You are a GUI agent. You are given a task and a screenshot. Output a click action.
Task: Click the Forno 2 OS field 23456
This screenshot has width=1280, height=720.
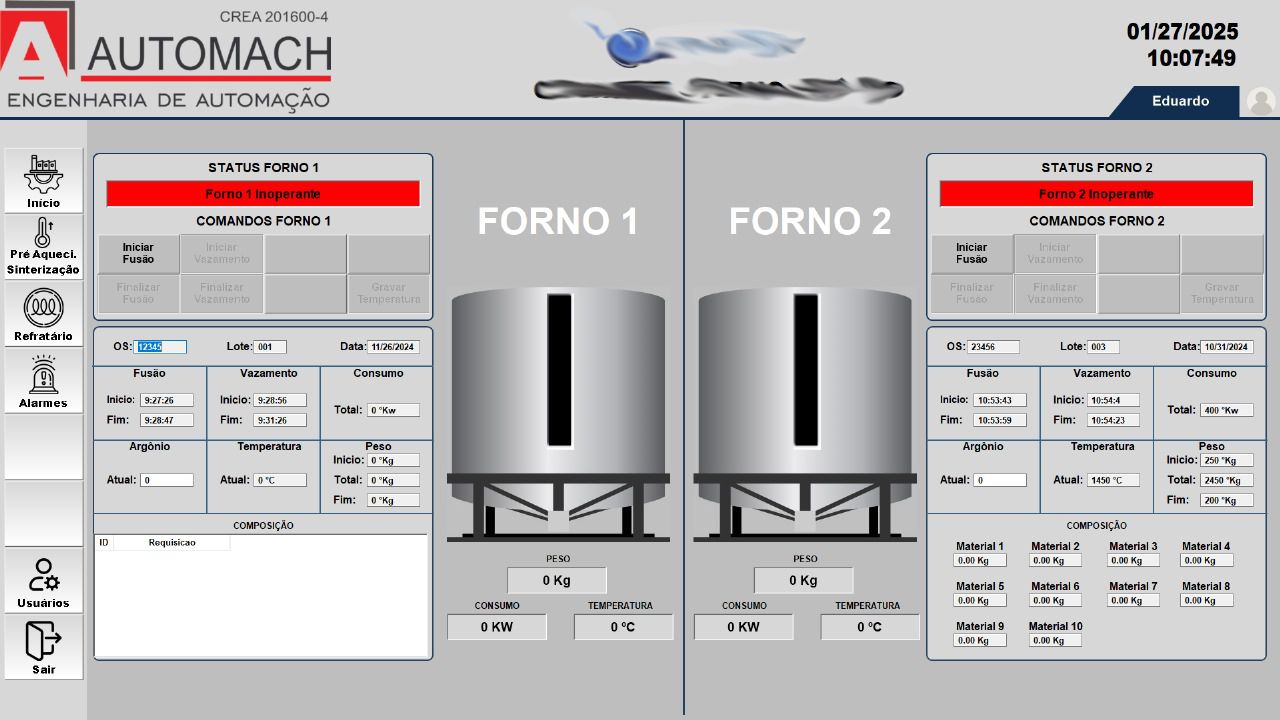click(x=993, y=347)
